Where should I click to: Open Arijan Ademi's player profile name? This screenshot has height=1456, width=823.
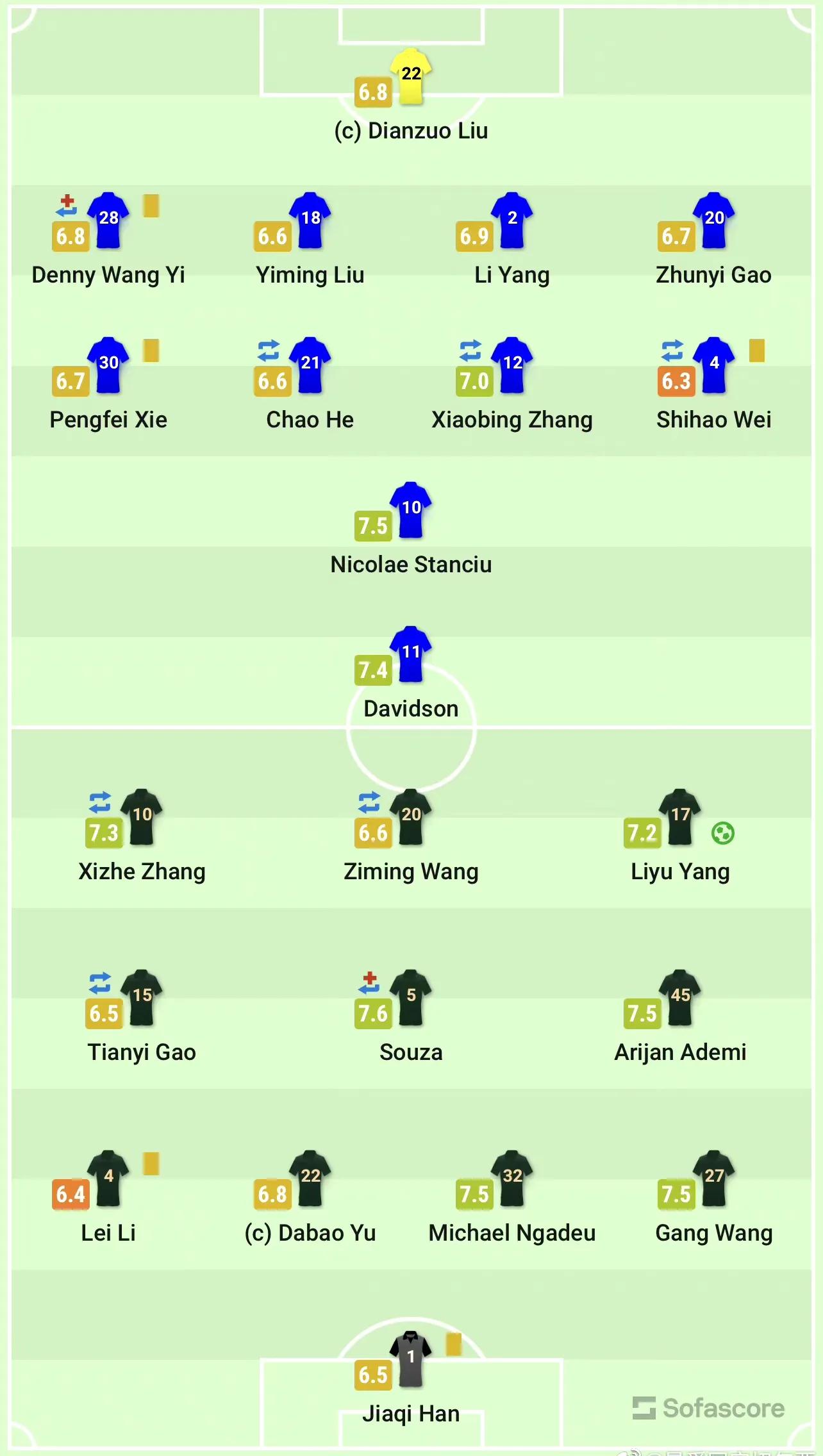coord(680,1052)
